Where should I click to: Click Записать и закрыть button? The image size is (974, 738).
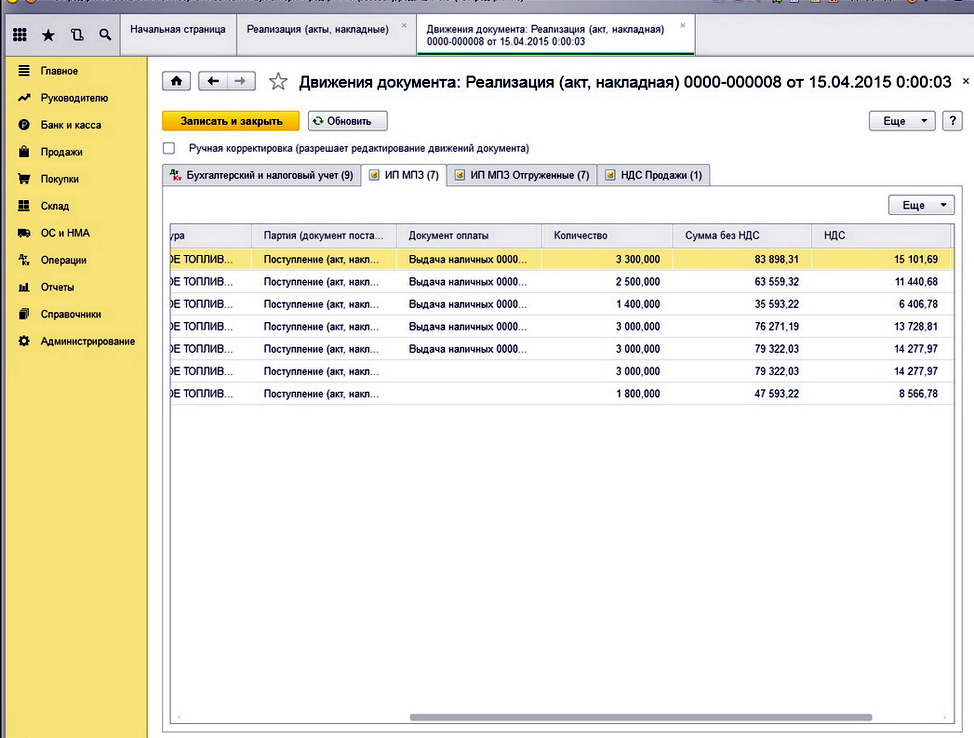230,121
